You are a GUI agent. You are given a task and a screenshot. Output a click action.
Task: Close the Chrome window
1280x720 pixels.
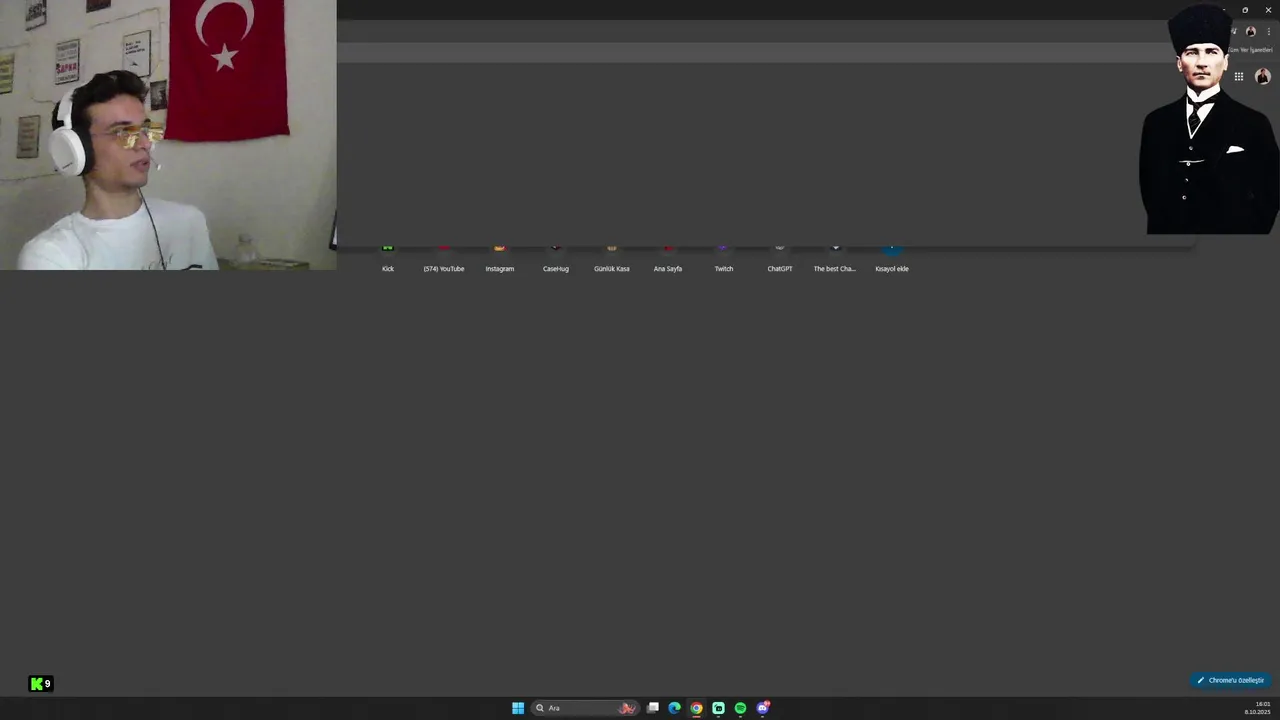(1268, 10)
